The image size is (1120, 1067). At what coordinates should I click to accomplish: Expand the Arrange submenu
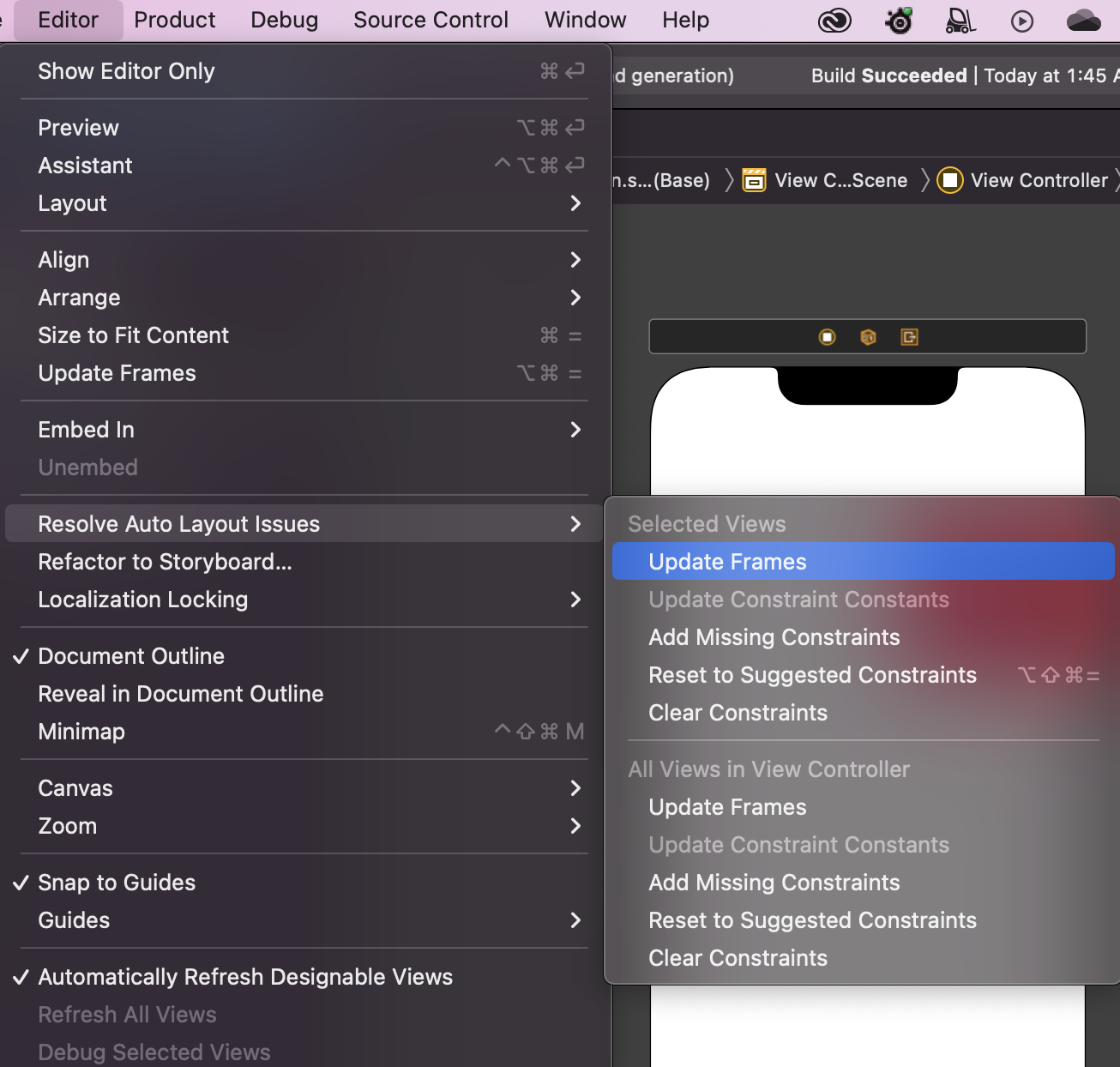(x=304, y=298)
